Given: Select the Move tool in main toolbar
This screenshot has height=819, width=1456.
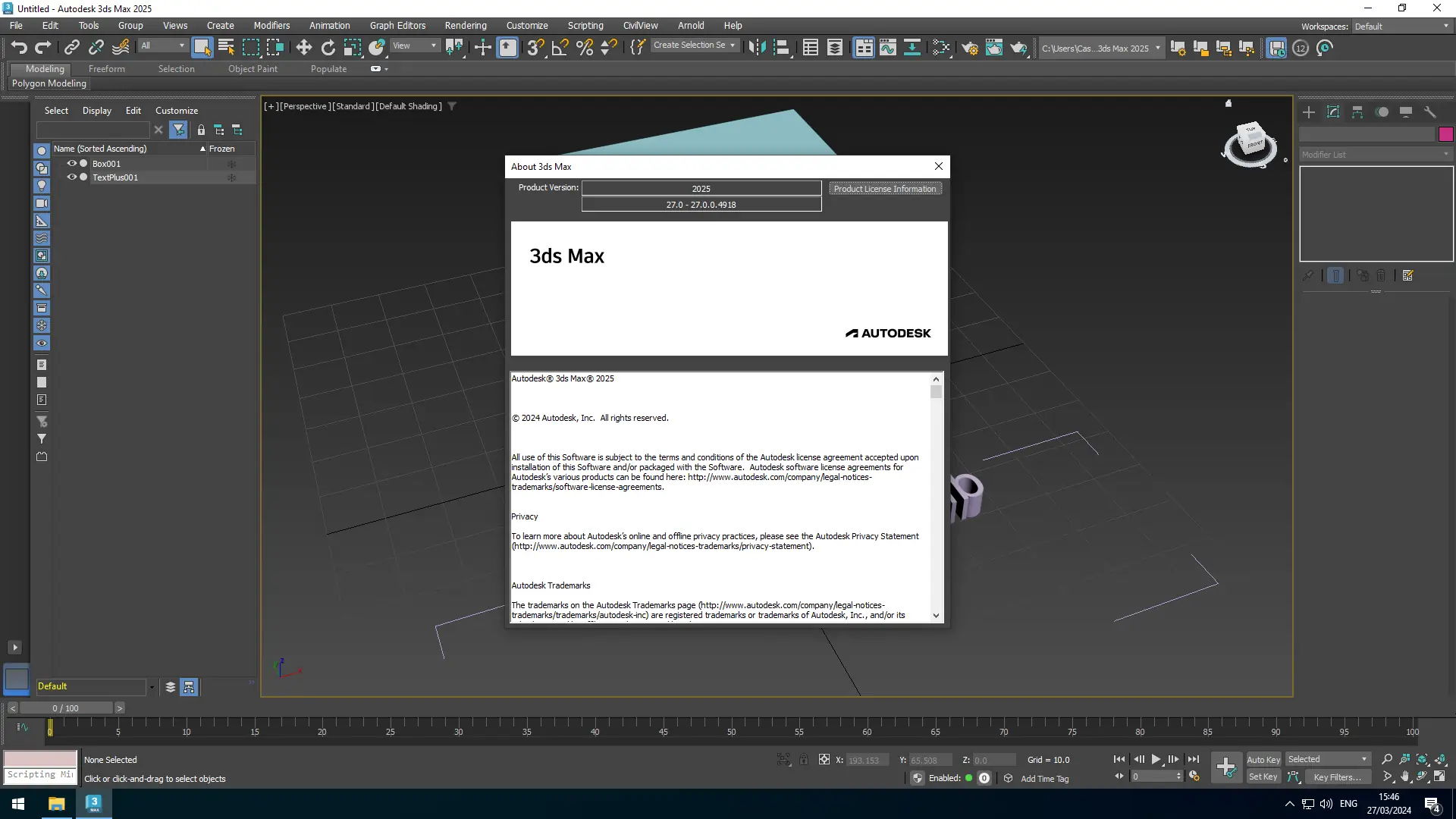Looking at the screenshot, I should click(x=303, y=48).
